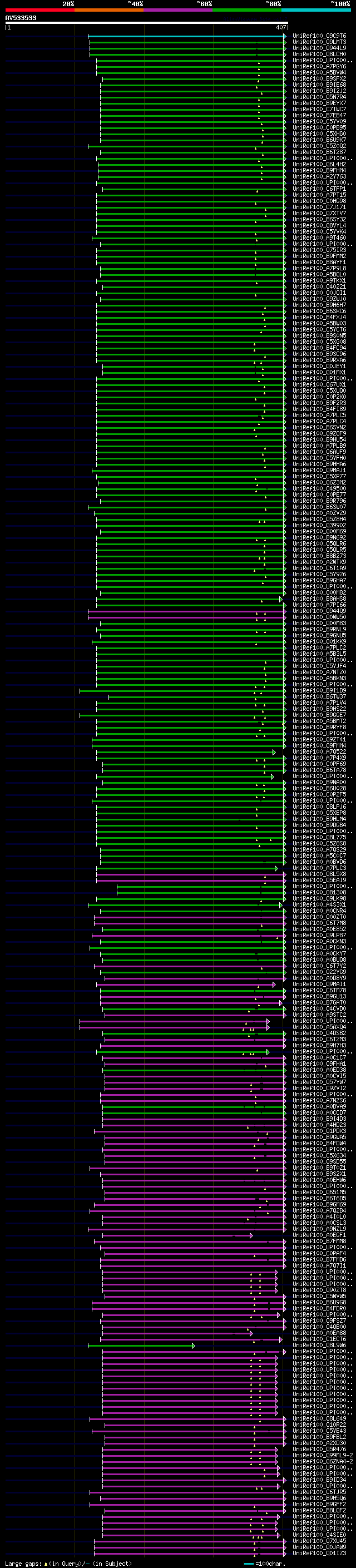Click label UniRef100_Q01IZ3
Image resolution: width=356 pixels, height=1568 pixels.
(x=319, y=1554)
